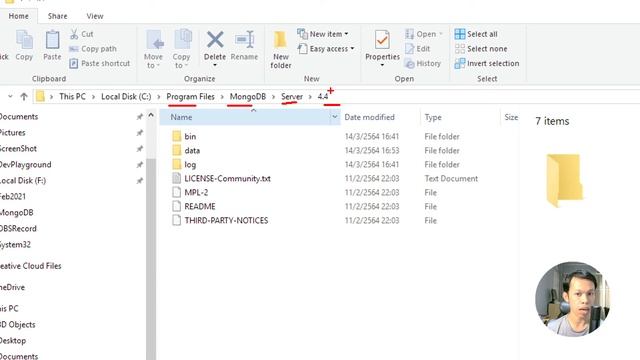The height and width of the screenshot is (360, 640).
Task: Click the Paste shortcut icon
Action: (x=74, y=64)
